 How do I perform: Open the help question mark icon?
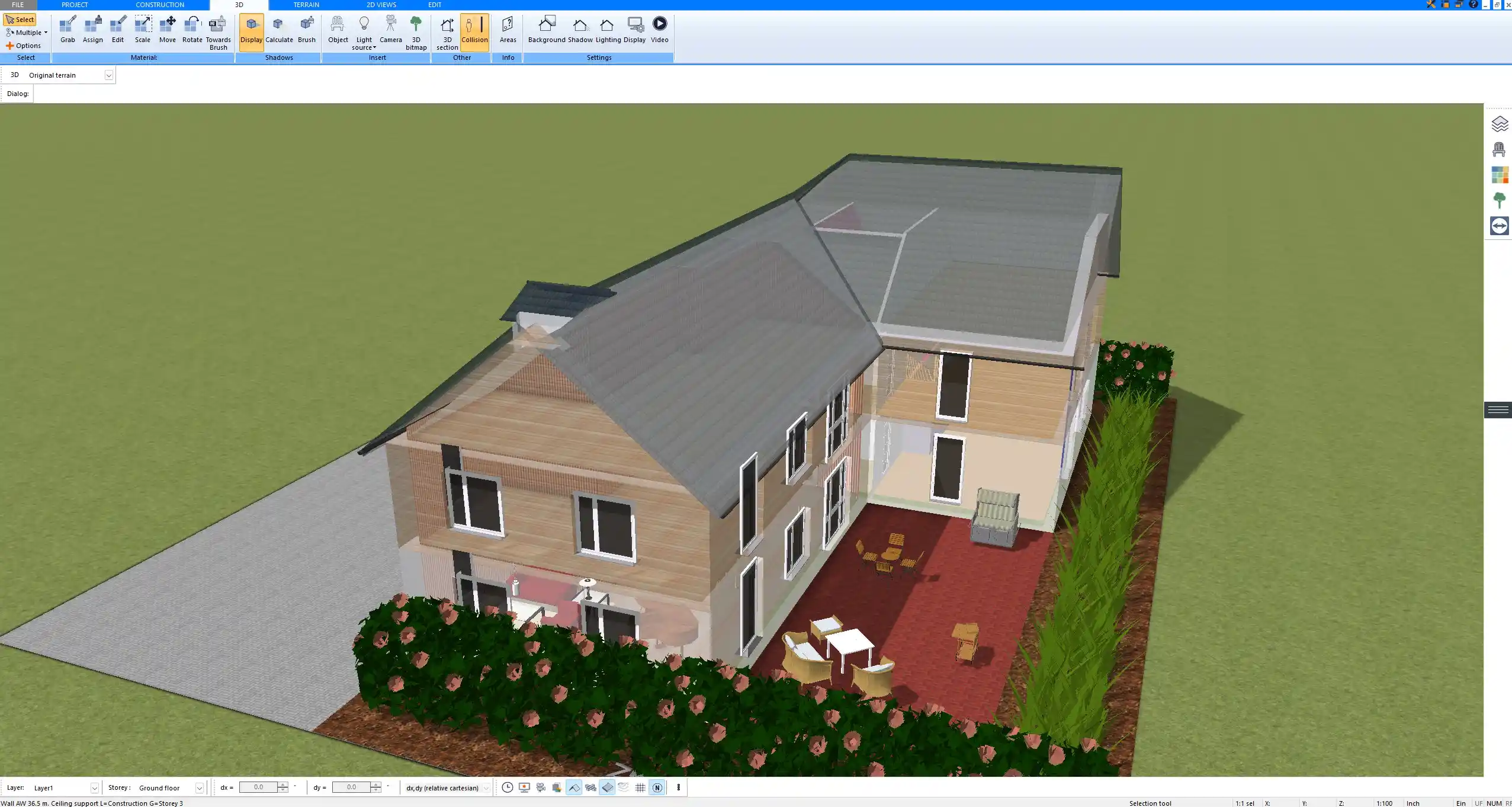[x=1474, y=4]
